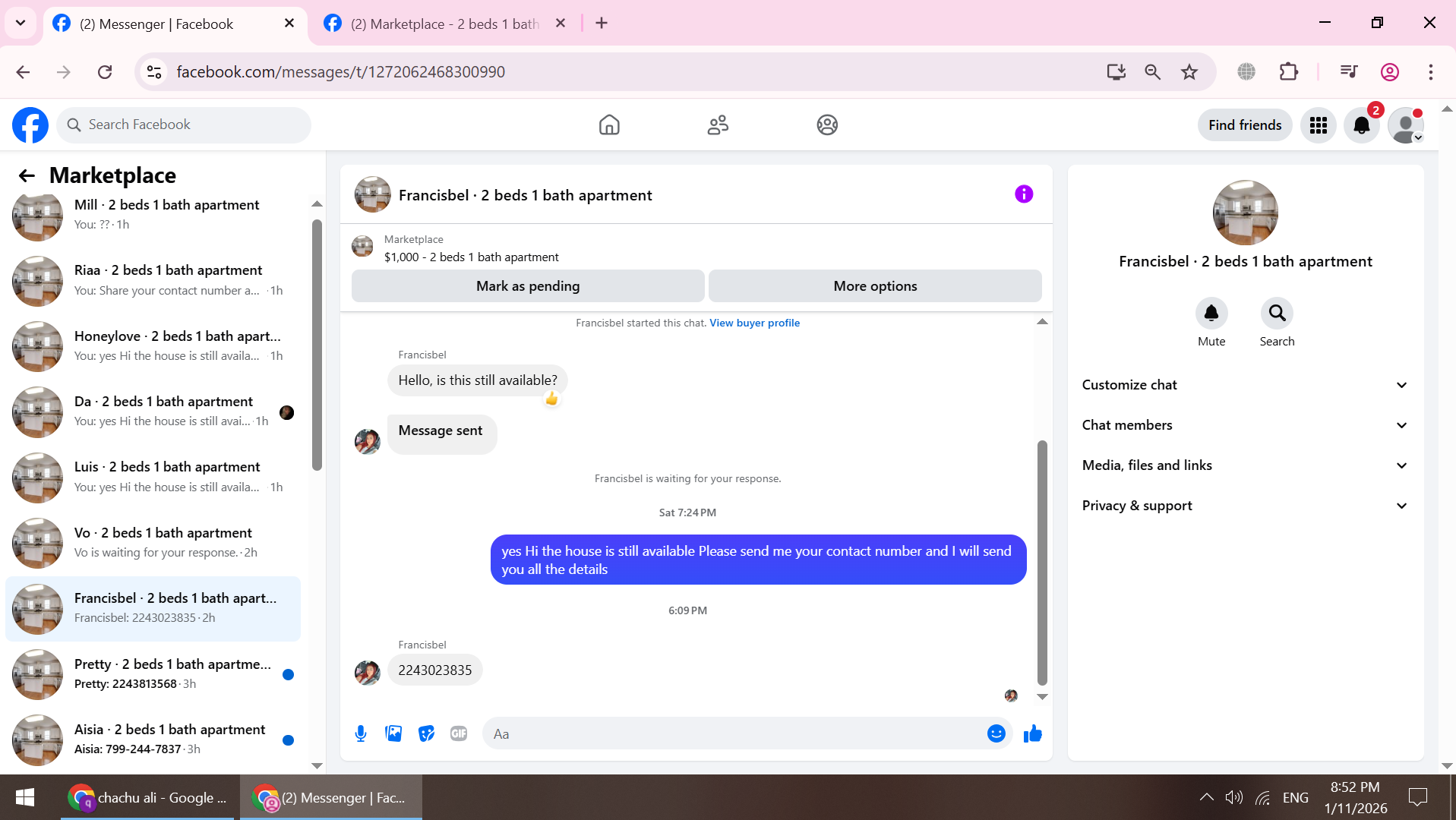Close the Marketplace browser tab
Viewport: 1456px width, 820px height.
pyautogui.click(x=561, y=24)
